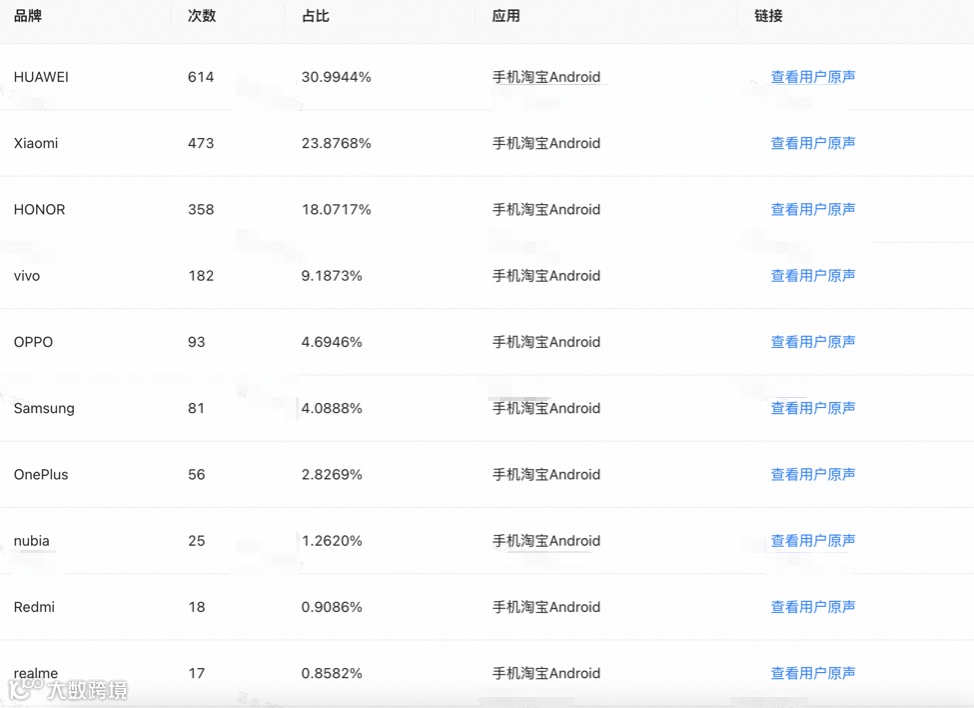Open 查看用户原声 link for Samsung

click(x=812, y=408)
